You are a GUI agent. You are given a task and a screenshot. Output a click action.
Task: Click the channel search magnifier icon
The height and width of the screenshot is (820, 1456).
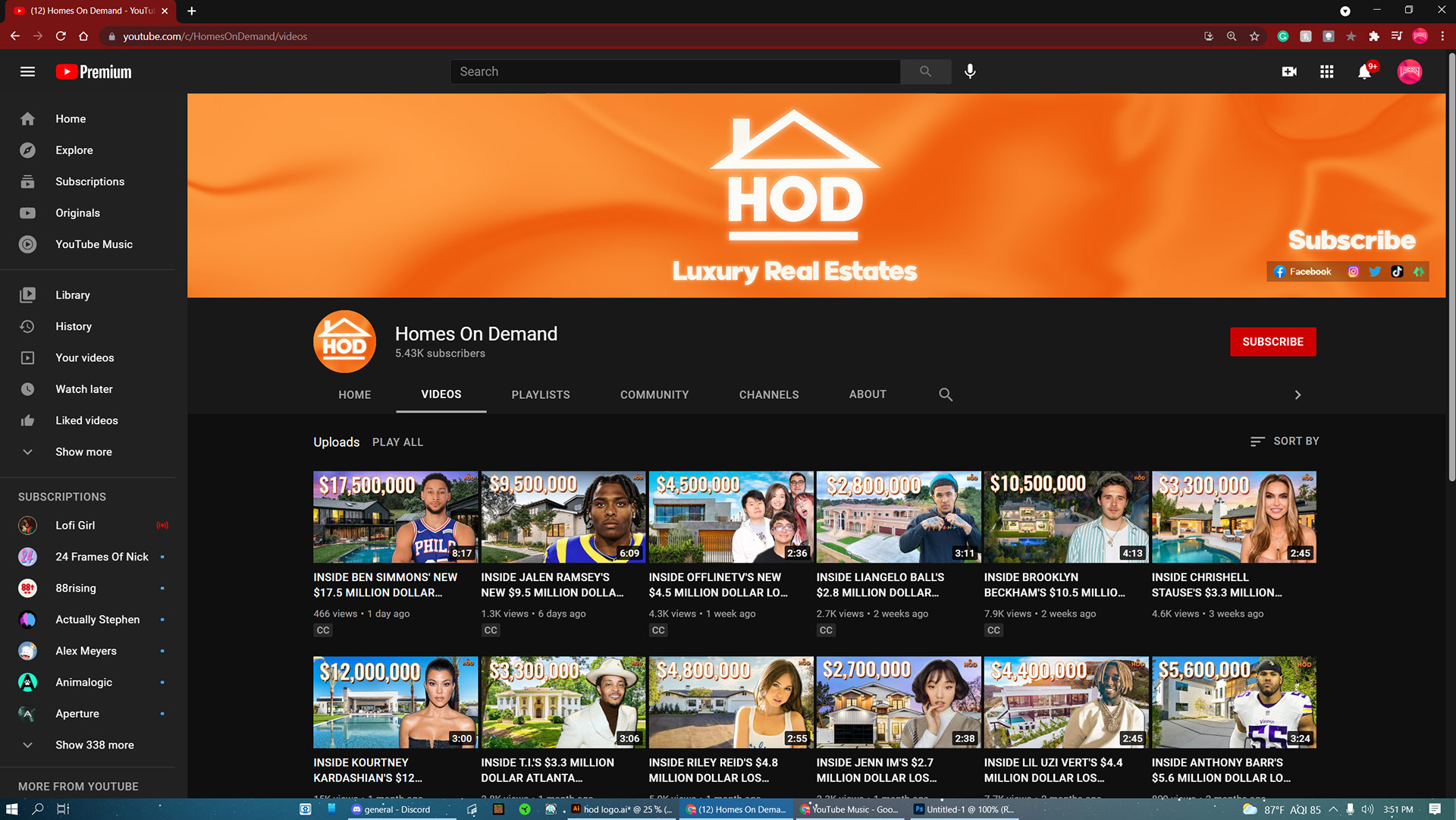point(946,394)
